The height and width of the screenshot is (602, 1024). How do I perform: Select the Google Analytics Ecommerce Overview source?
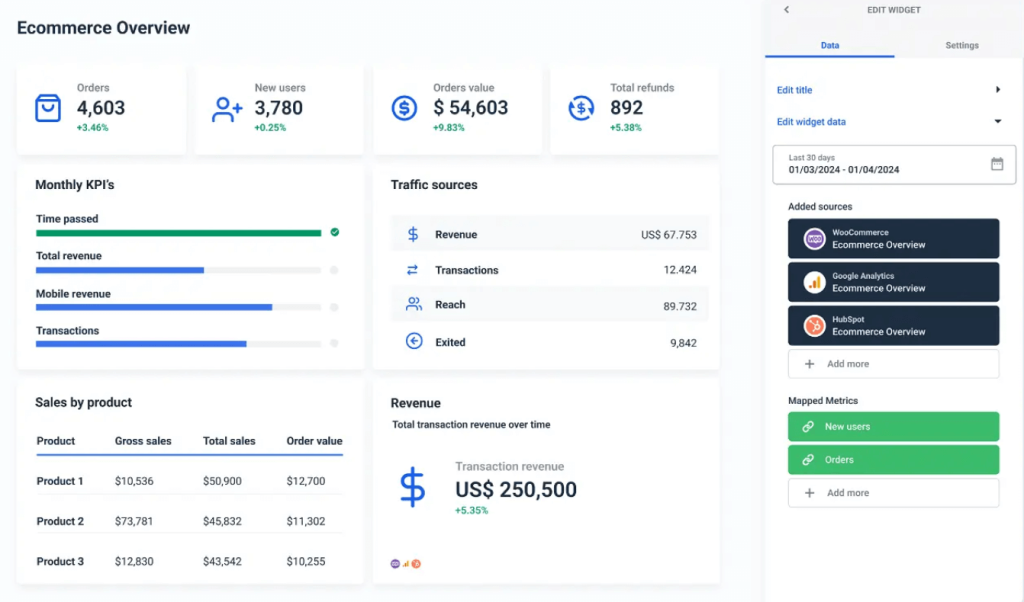tap(893, 282)
